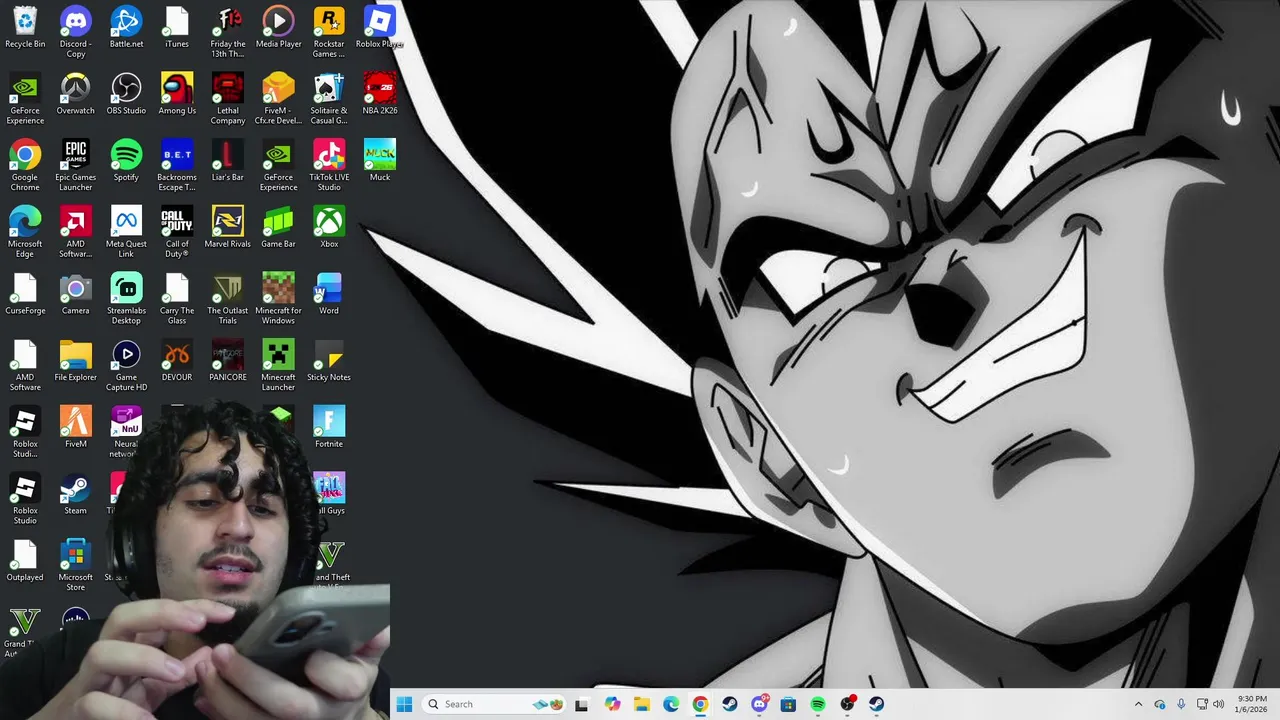Click the Lethal Company shortcut
The height and width of the screenshot is (720, 1280).
pyautogui.click(x=228, y=99)
